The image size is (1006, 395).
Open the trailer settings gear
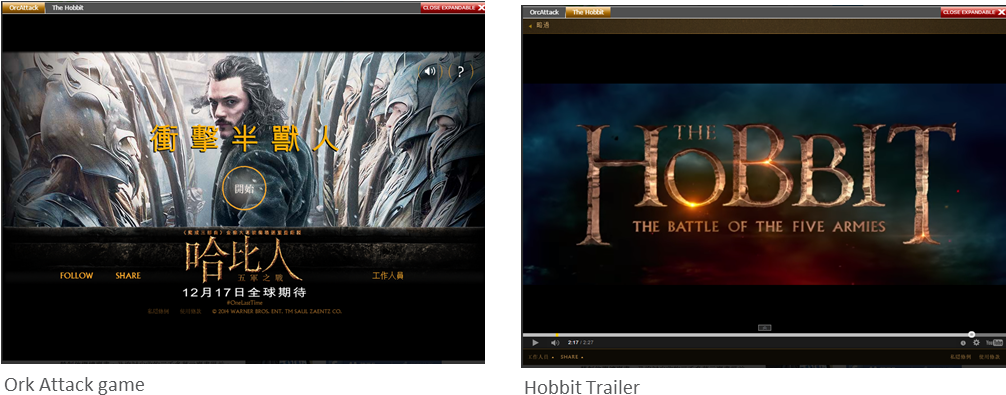[976, 343]
